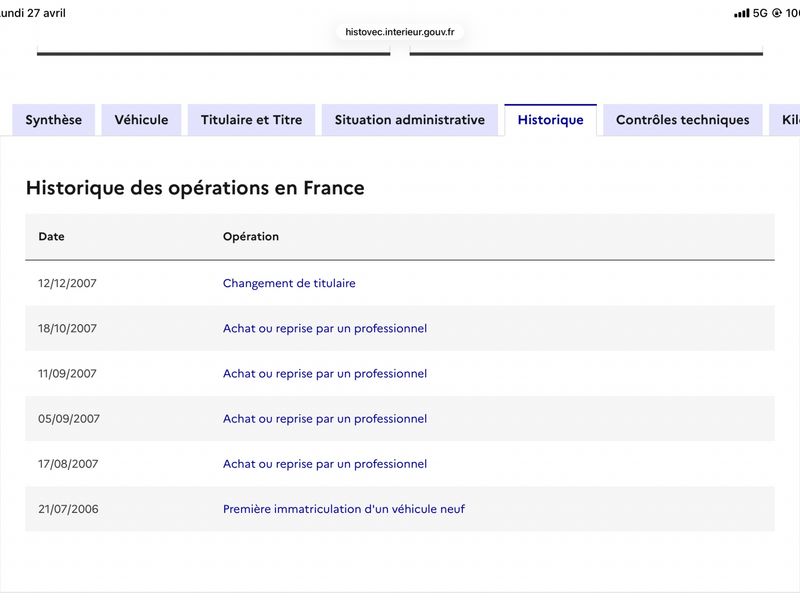
Task: Select the partially visible Kilométrage tab
Action: point(785,120)
